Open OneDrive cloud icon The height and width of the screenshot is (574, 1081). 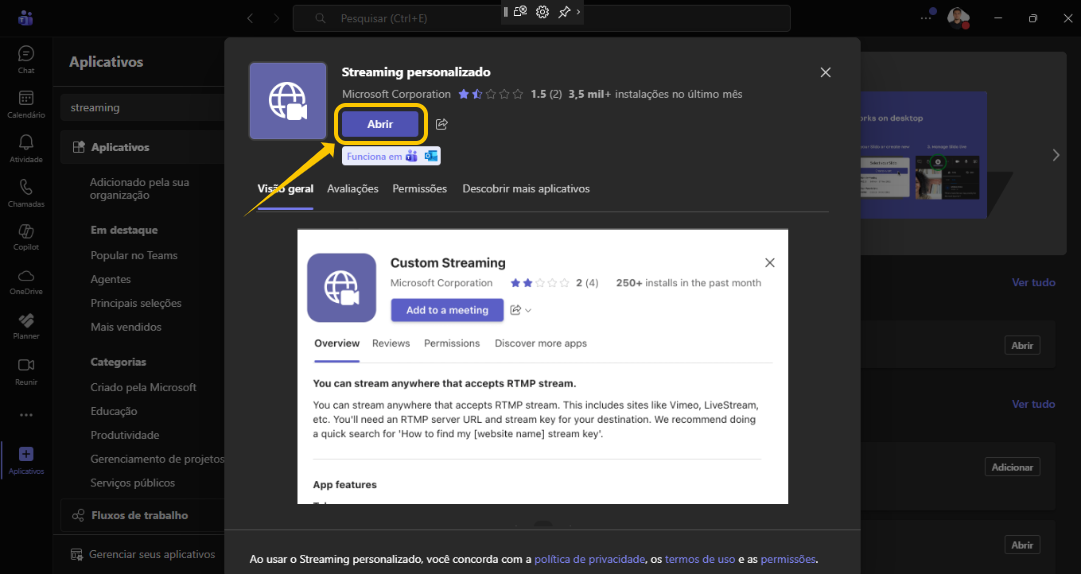click(26, 282)
